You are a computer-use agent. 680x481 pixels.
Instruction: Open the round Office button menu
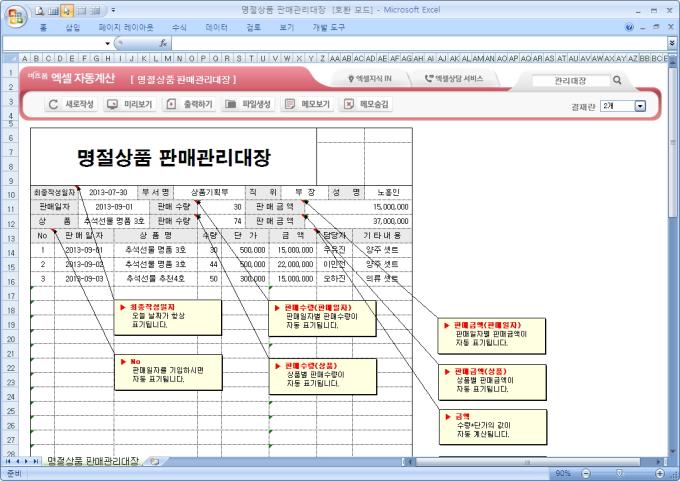pos(16,16)
